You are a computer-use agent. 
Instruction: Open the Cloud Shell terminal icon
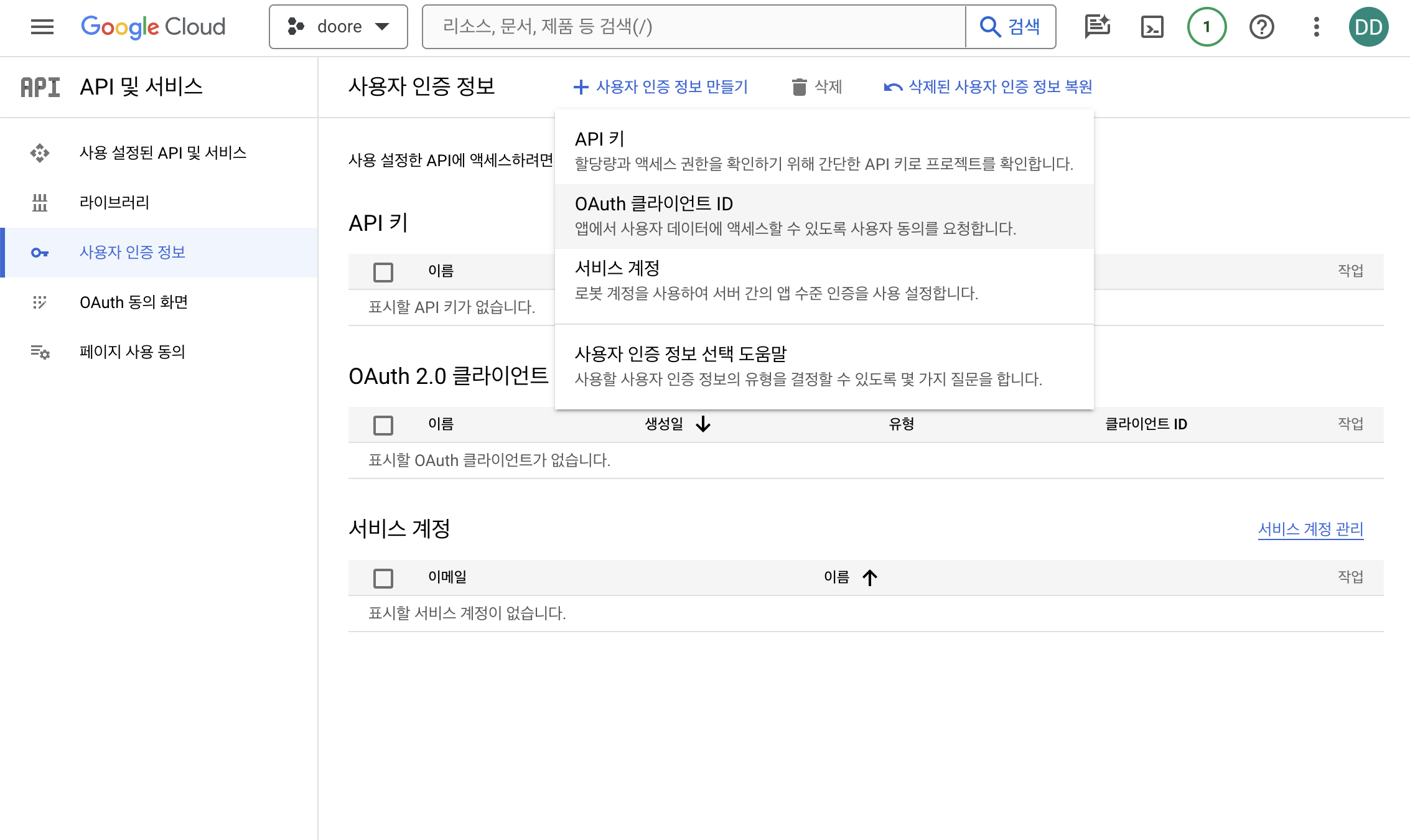point(1152,27)
